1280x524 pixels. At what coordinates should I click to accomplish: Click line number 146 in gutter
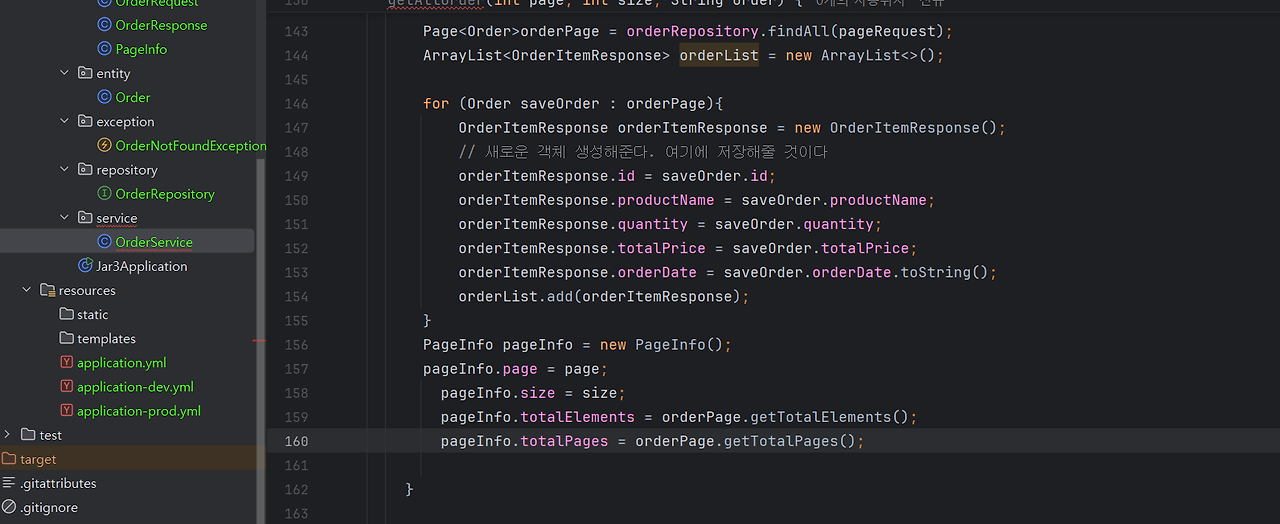point(296,104)
